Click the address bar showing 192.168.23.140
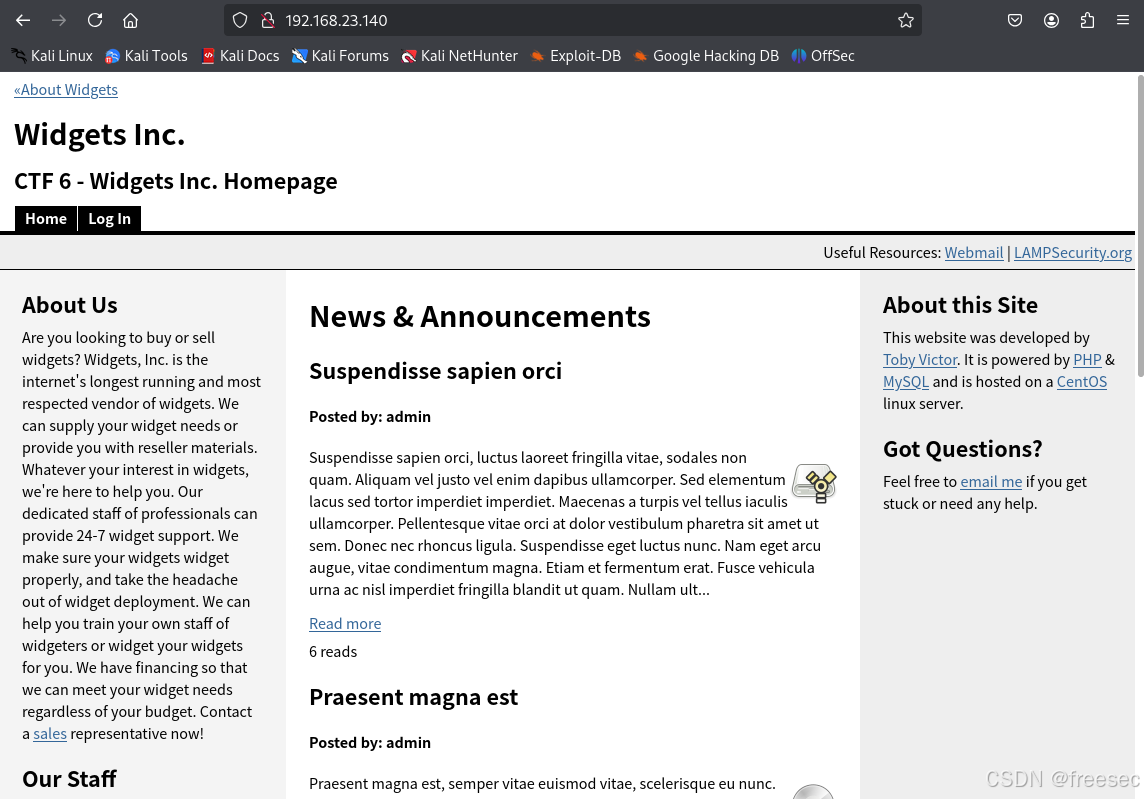Image resolution: width=1144 pixels, height=799 pixels. pos(573,20)
